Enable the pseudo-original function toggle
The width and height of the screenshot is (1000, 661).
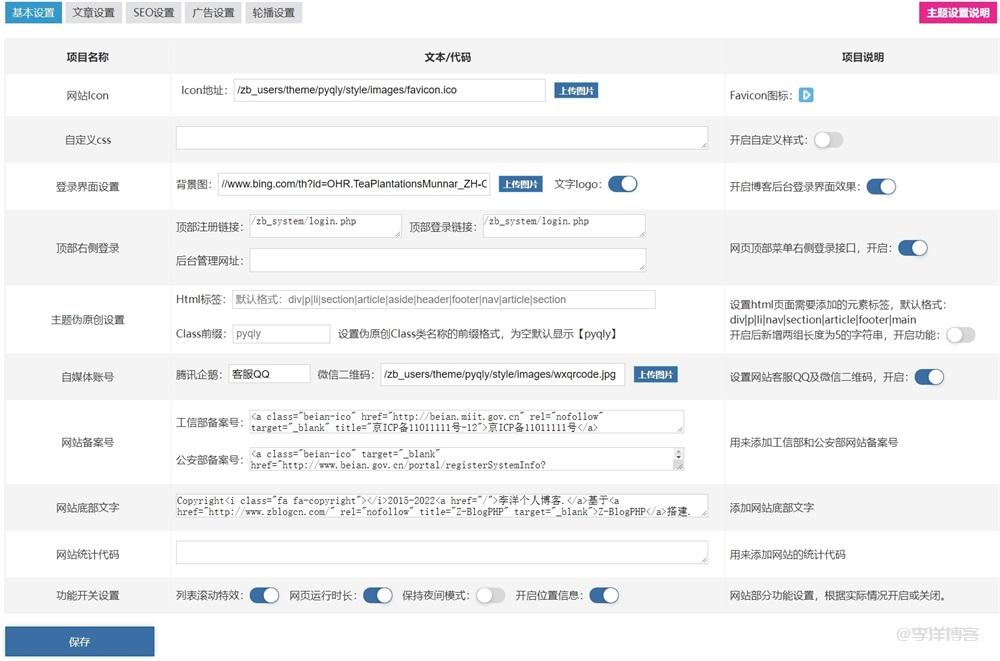click(x=960, y=335)
